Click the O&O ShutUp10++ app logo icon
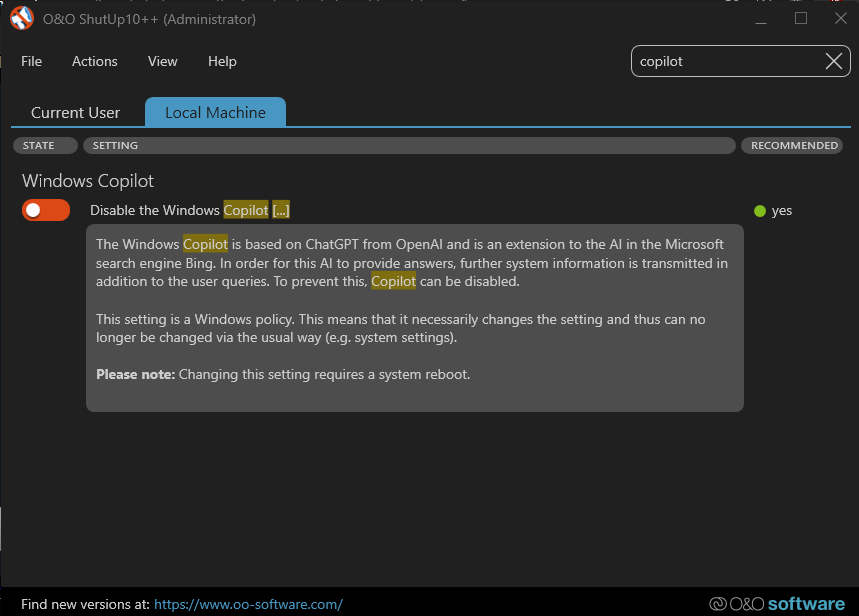 22,19
